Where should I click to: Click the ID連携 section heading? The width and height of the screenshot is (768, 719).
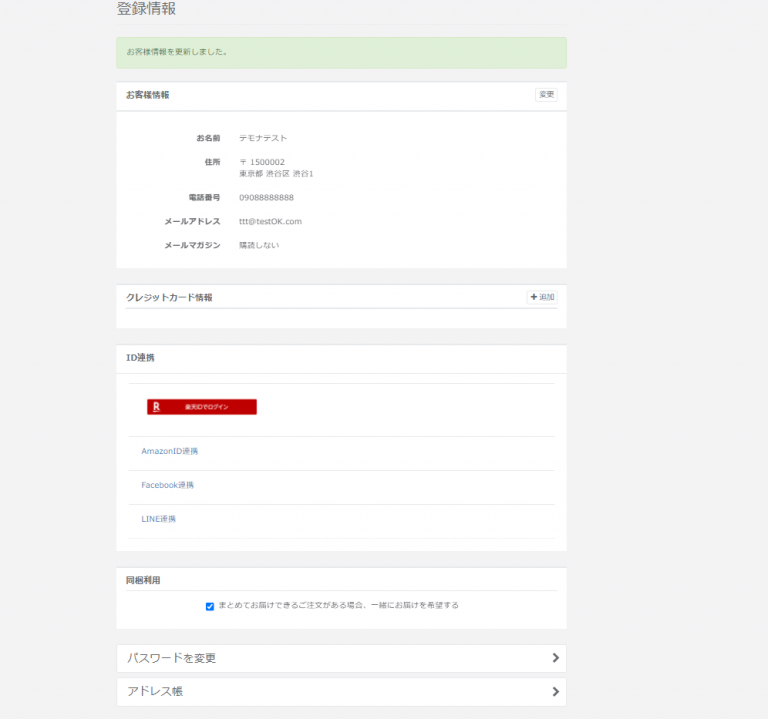click(x=140, y=358)
